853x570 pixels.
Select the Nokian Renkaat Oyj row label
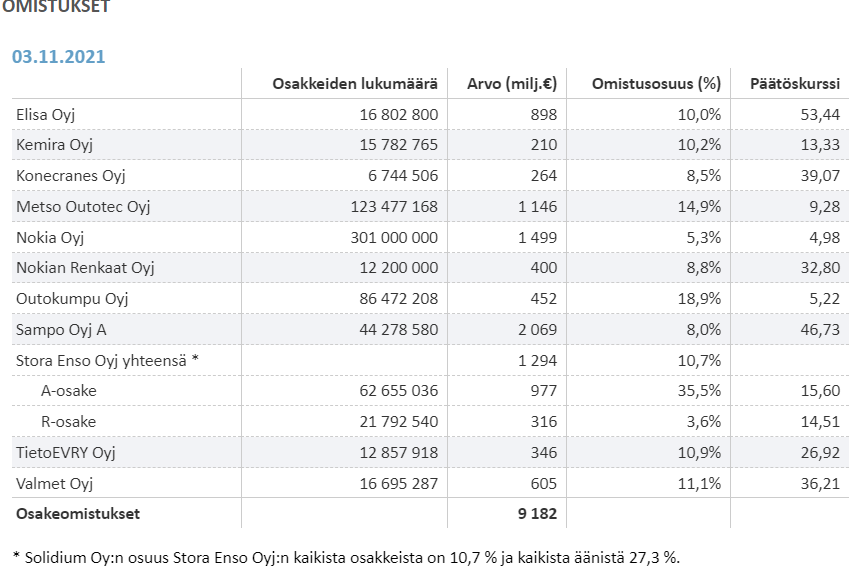point(85,268)
